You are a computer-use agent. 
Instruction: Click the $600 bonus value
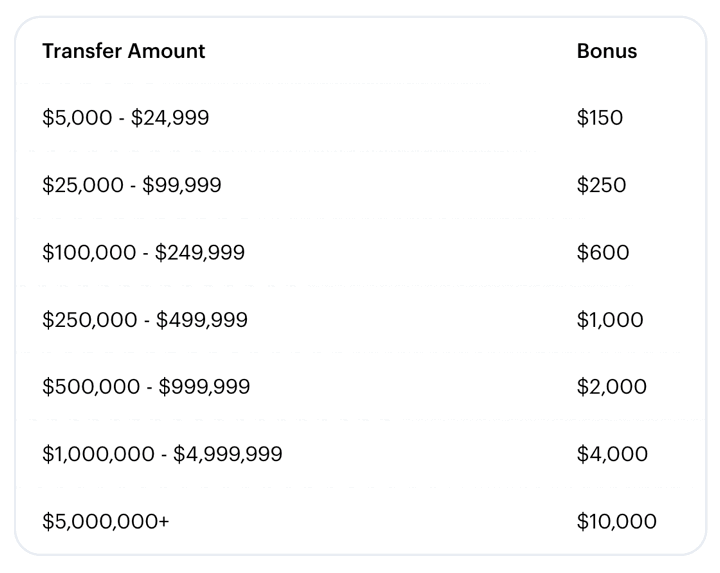603,253
